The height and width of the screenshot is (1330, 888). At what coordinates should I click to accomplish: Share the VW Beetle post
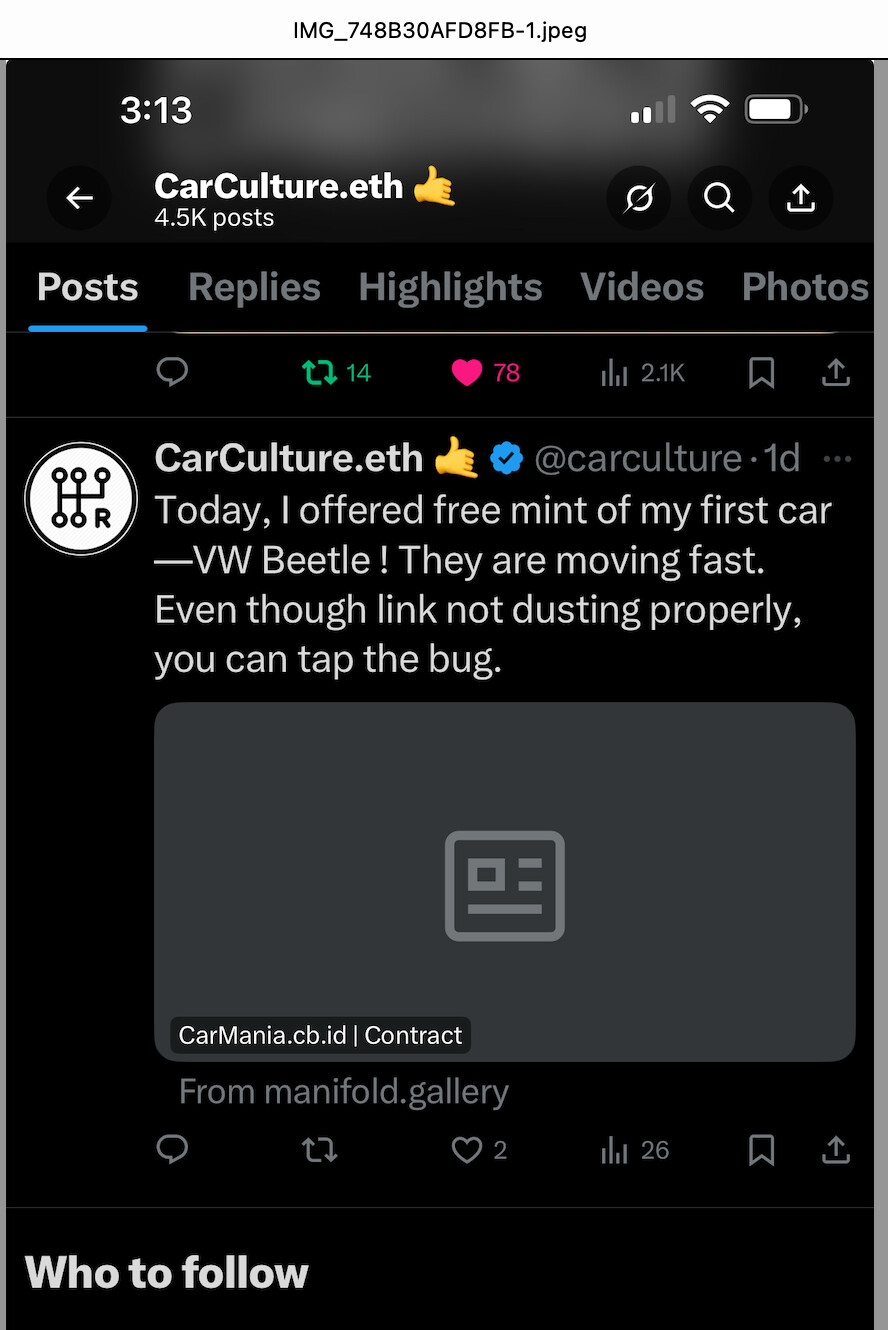coord(835,1150)
